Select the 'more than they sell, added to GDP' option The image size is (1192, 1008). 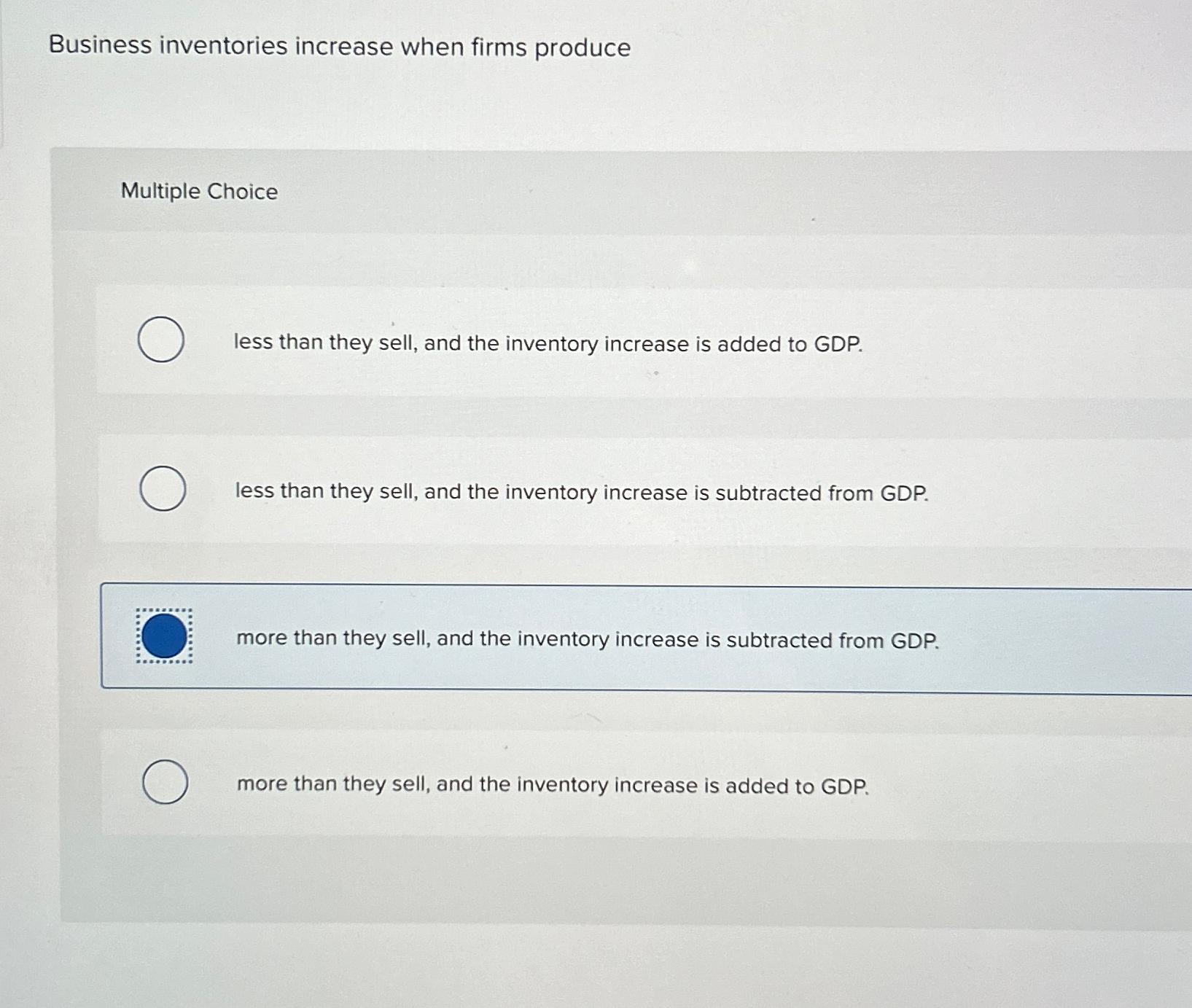(x=165, y=782)
